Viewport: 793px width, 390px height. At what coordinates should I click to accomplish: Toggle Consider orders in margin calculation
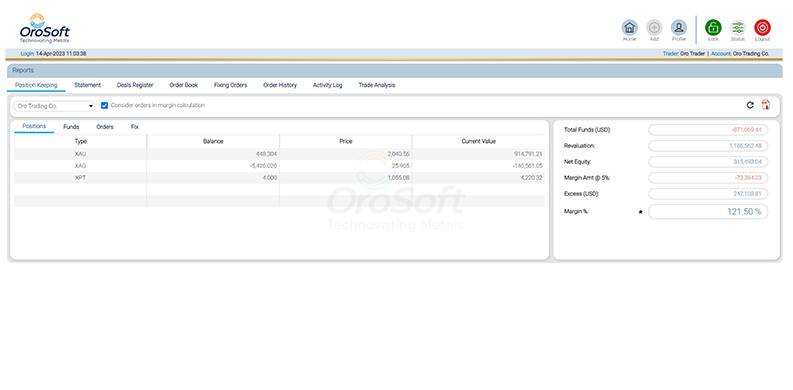pos(105,106)
